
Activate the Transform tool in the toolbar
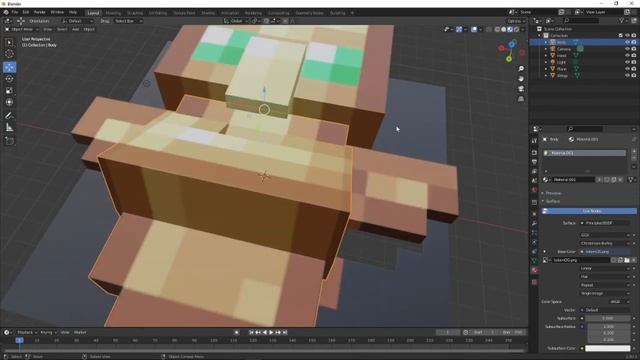[9, 102]
